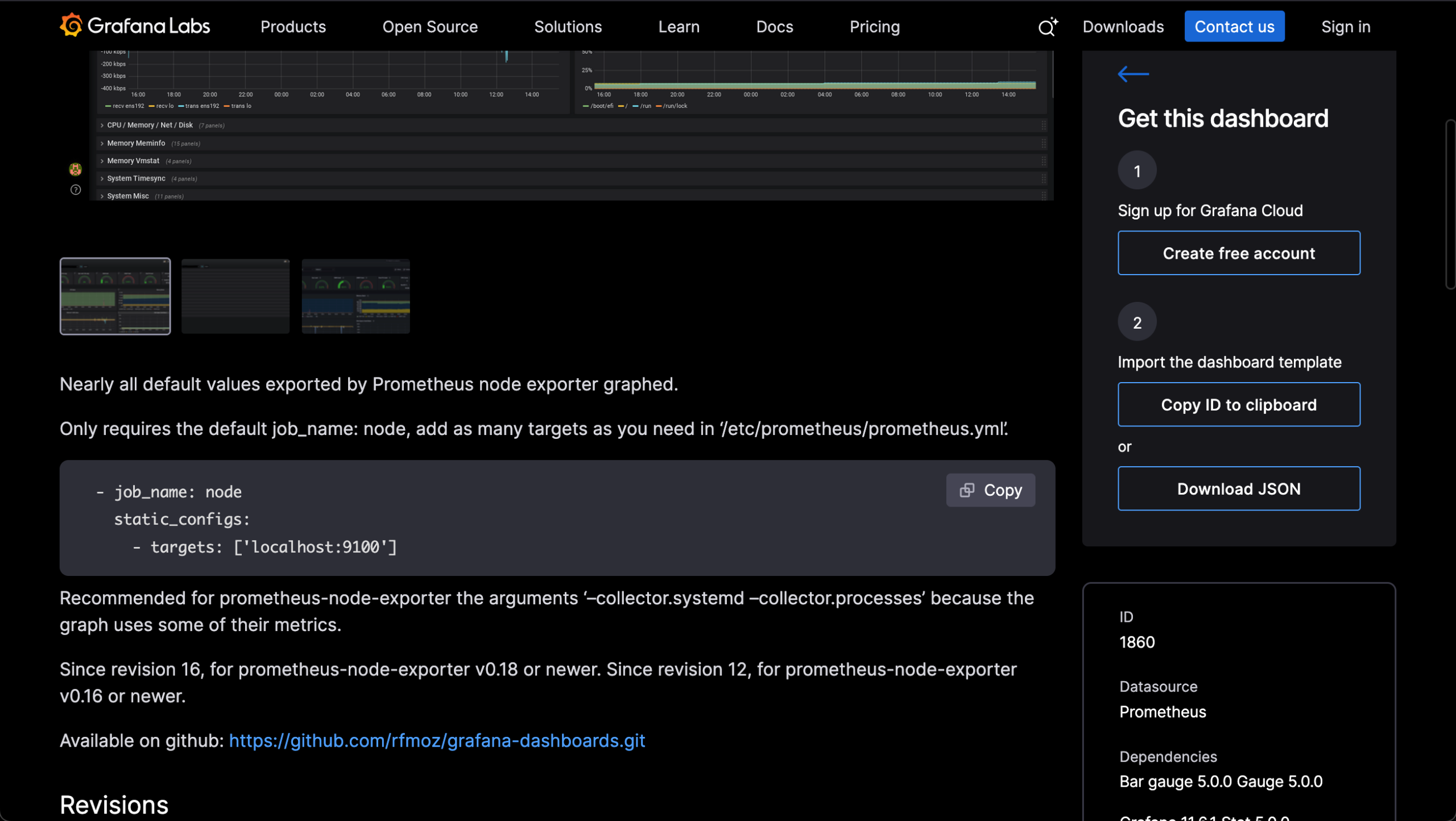The height and width of the screenshot is (821, 1456).
Task: Click Download JSON
Action: (1238, 488)
